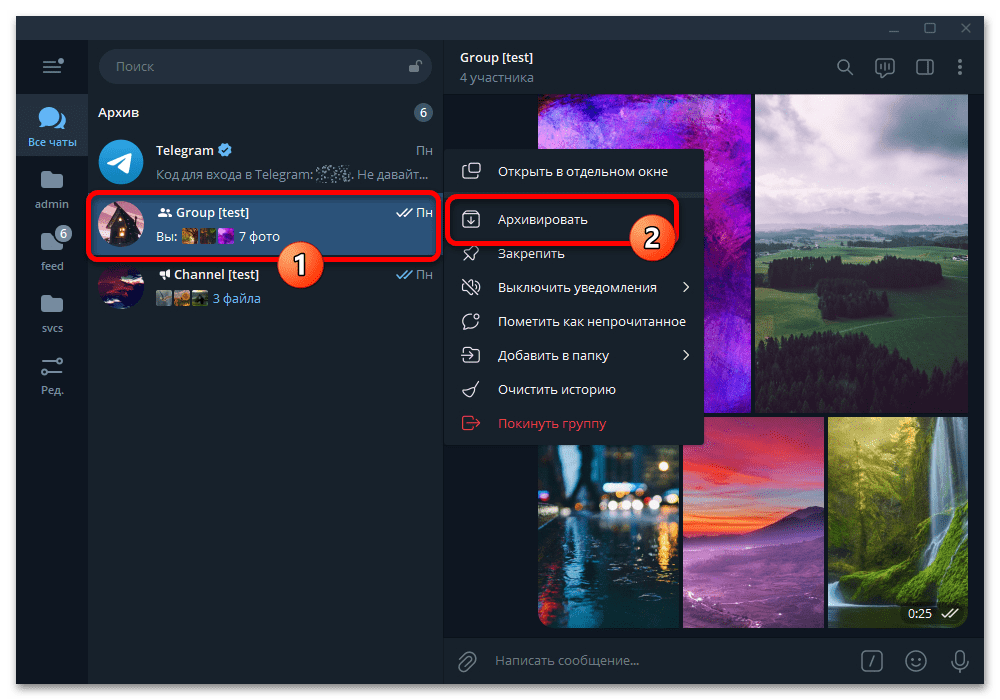Choose Очистить историю from menu
Screen dimensions: 1000x700
pyautogui.click(x=574, y=390)
